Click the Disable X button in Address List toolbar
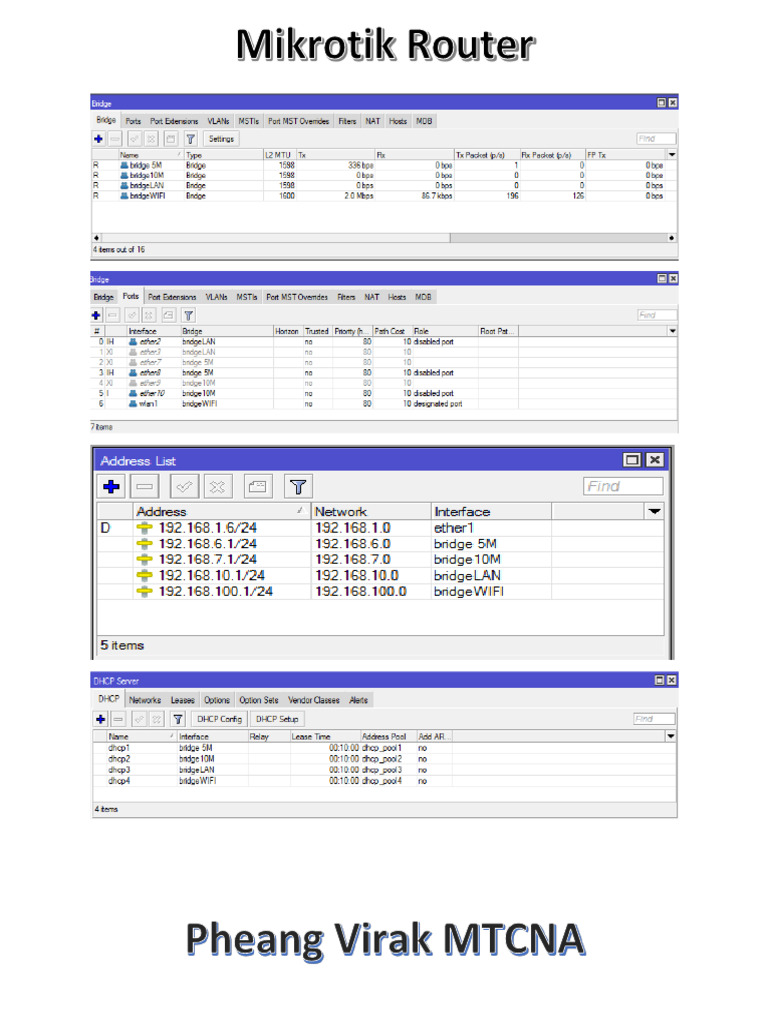This screenshot has height=1024, width=768. coord(219,487)
